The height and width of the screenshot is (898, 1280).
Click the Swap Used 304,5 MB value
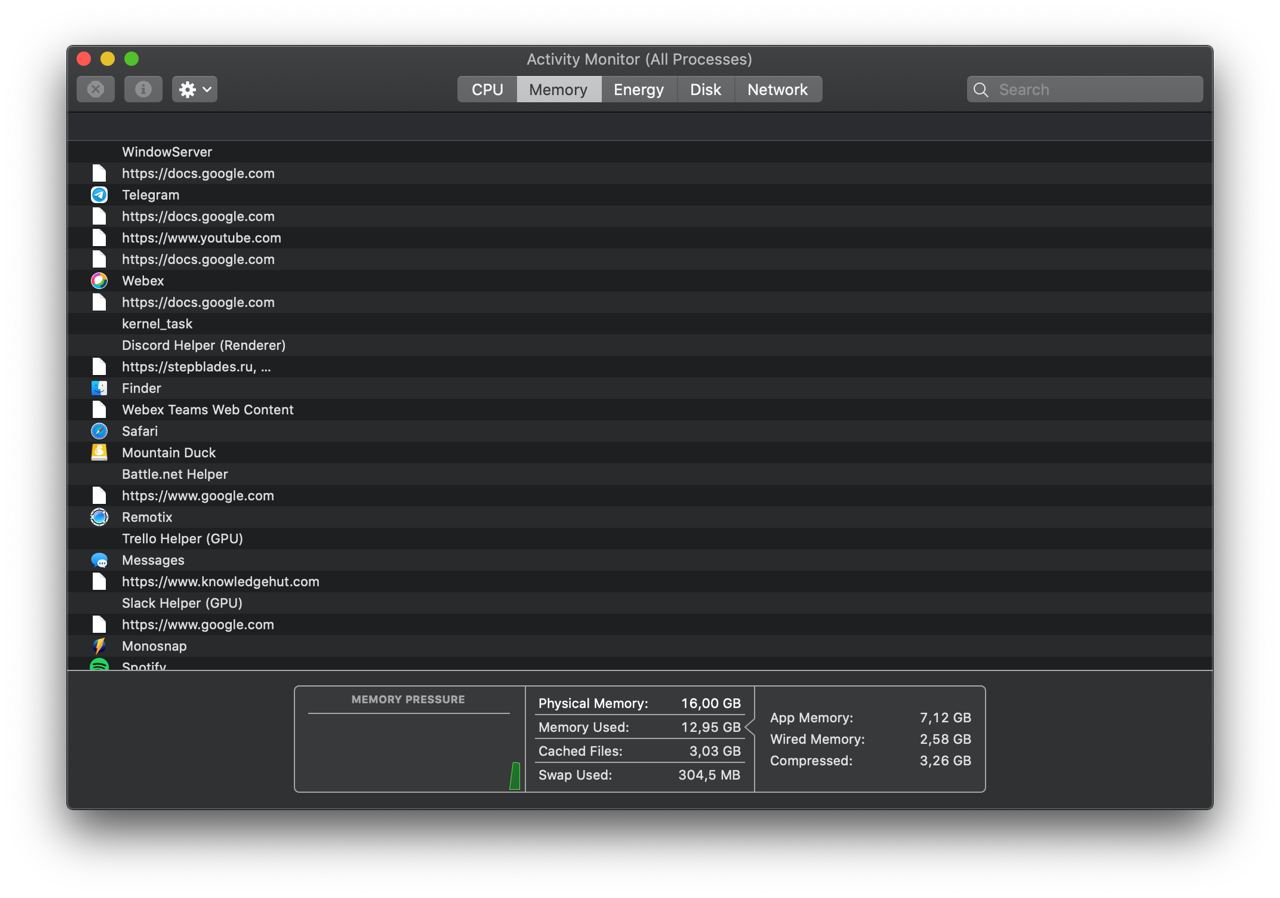(709, 775)
